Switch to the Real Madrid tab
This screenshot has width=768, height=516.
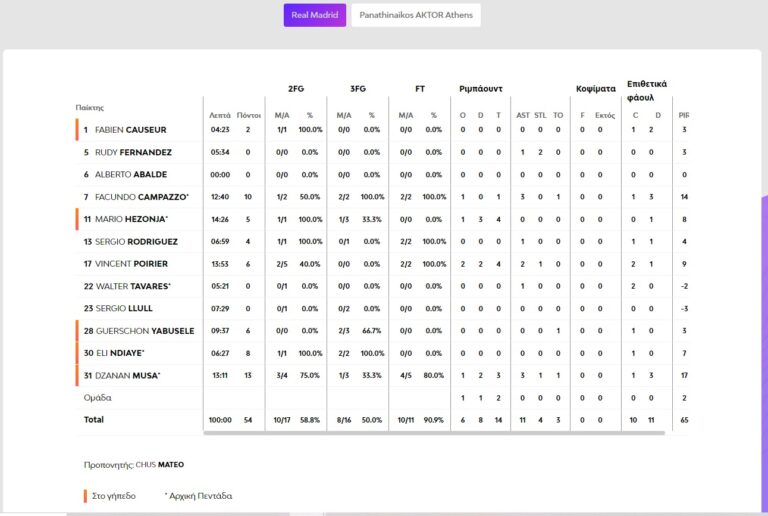pyautogui.click(x=314, y=15)
